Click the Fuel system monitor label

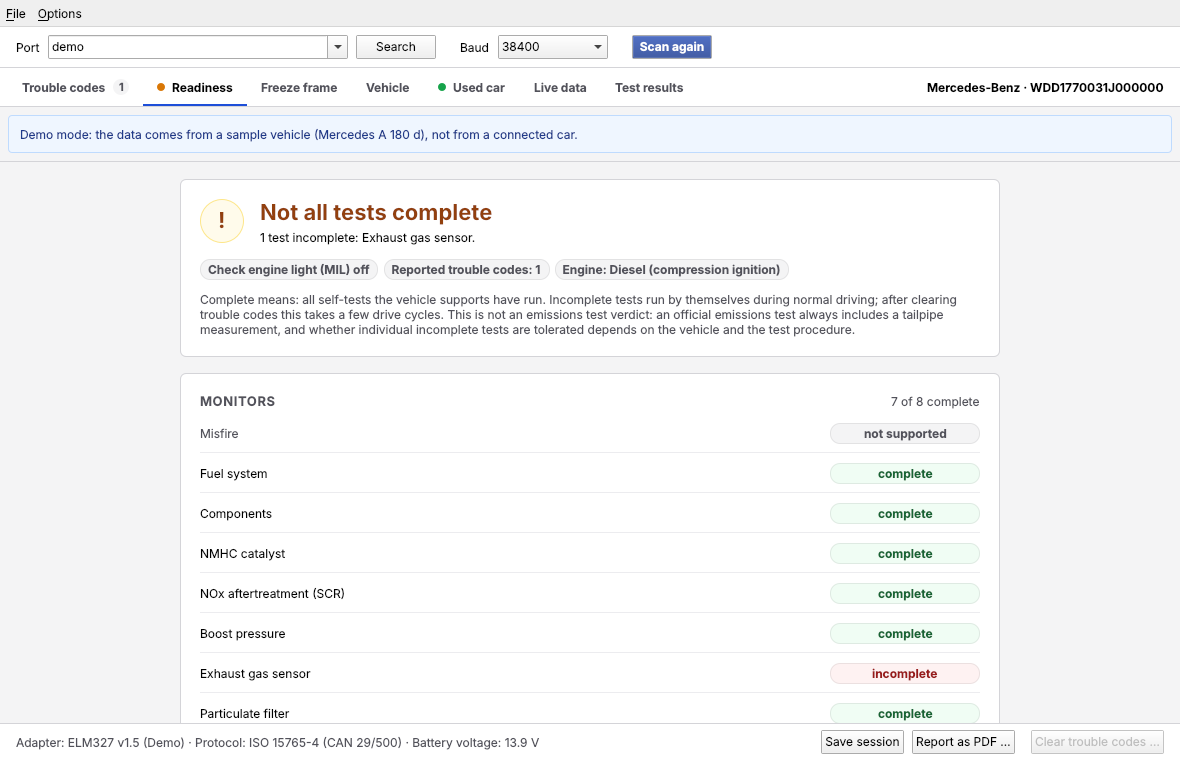click(x=233, y=473)
